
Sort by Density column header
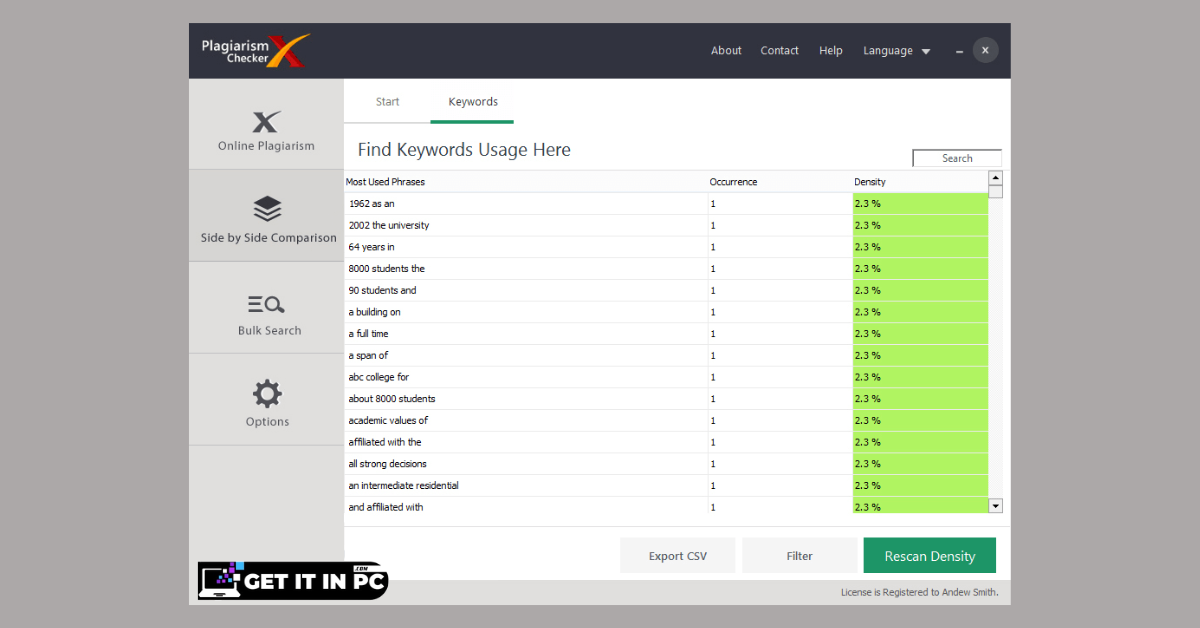tap(869, 182)
